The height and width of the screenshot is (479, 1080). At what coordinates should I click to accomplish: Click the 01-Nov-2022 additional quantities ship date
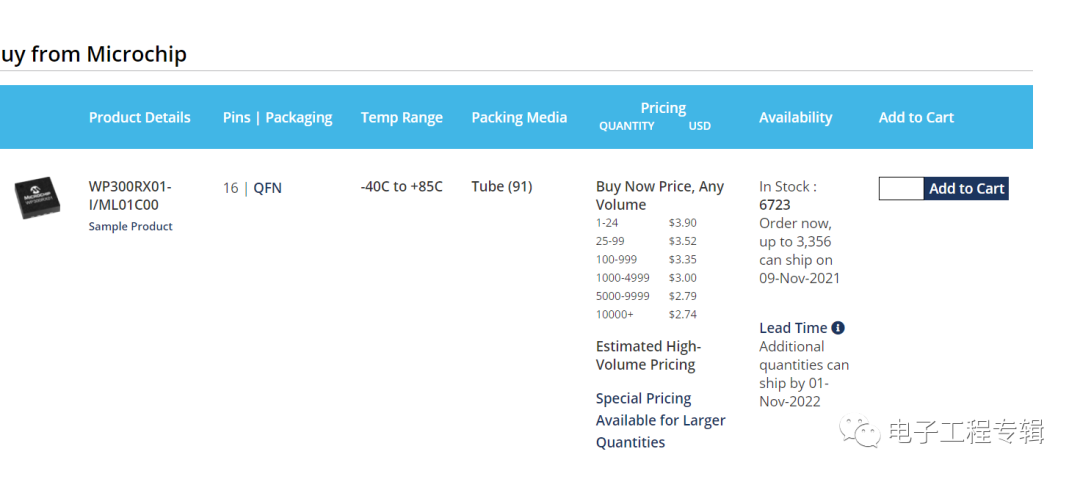click(794, 392)
